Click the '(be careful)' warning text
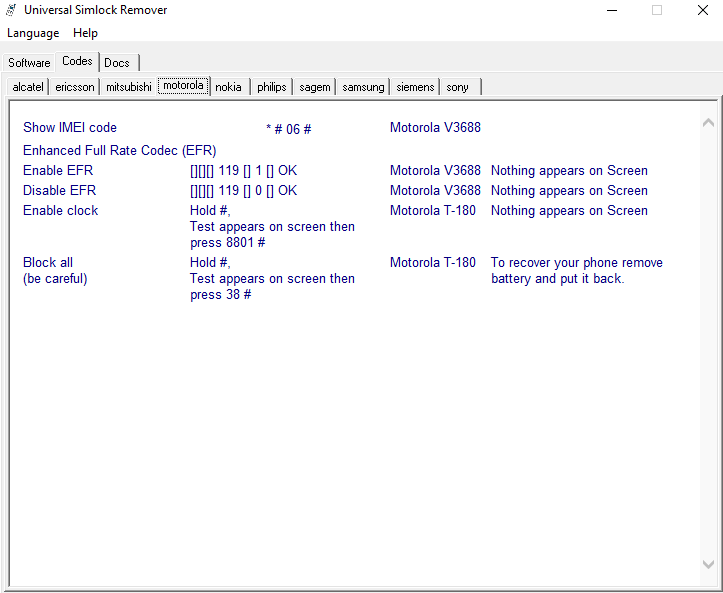 55,279
